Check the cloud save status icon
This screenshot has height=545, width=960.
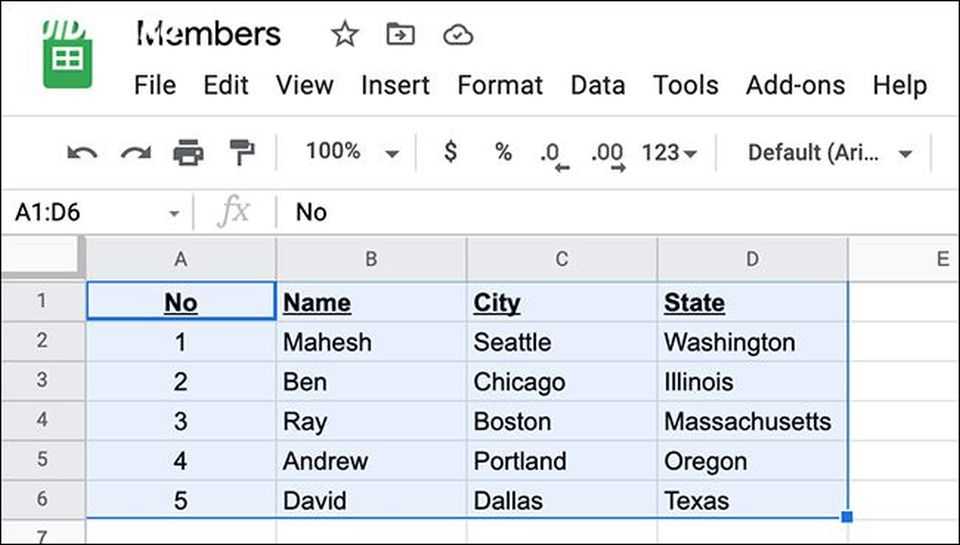coord(457,35)
